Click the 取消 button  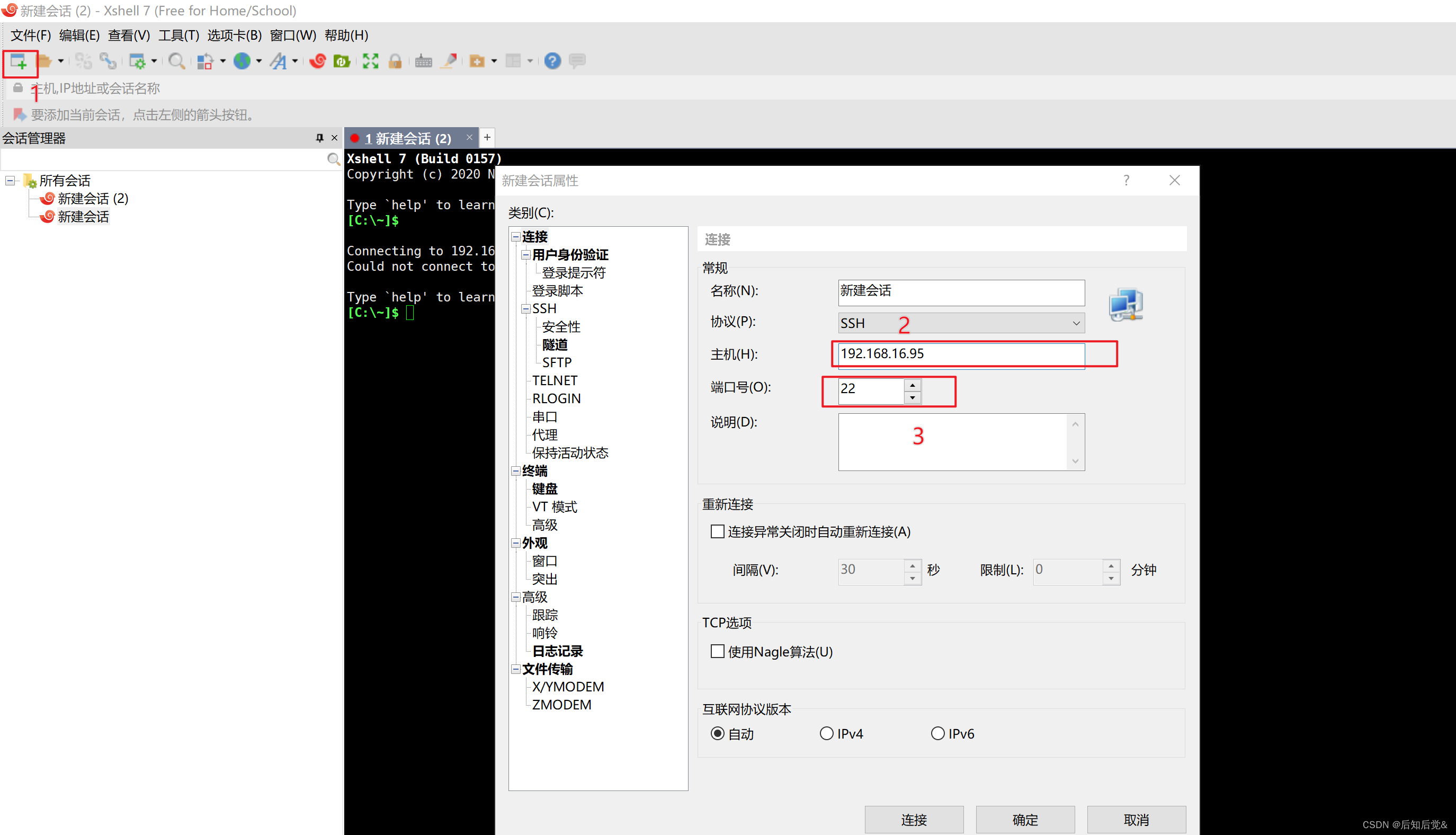[1136, 820]
